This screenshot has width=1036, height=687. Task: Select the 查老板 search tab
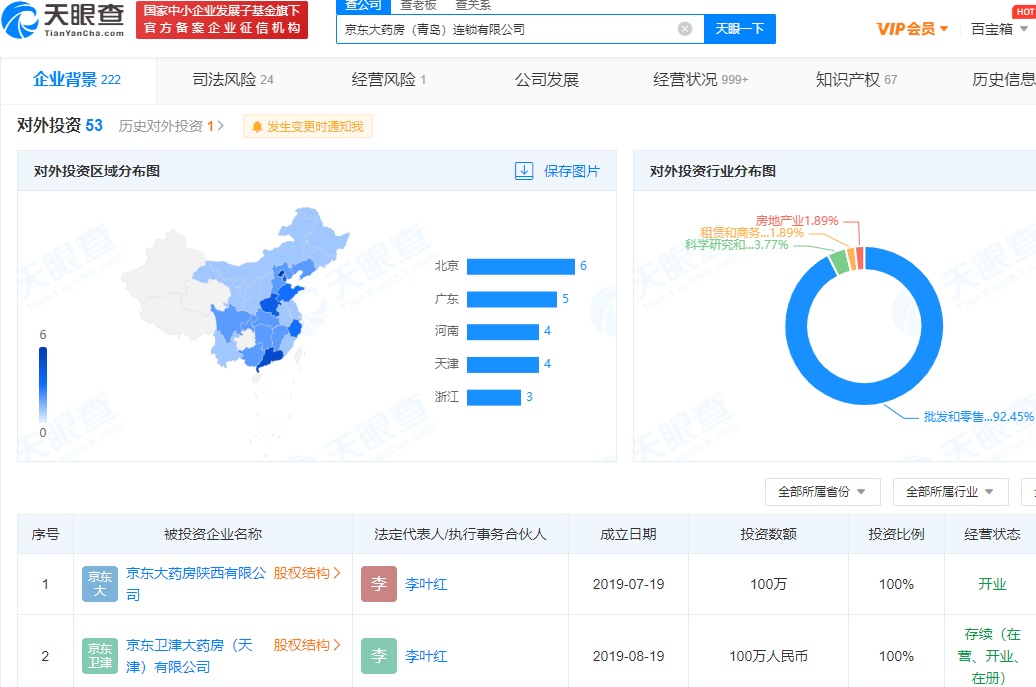point(418,6)
